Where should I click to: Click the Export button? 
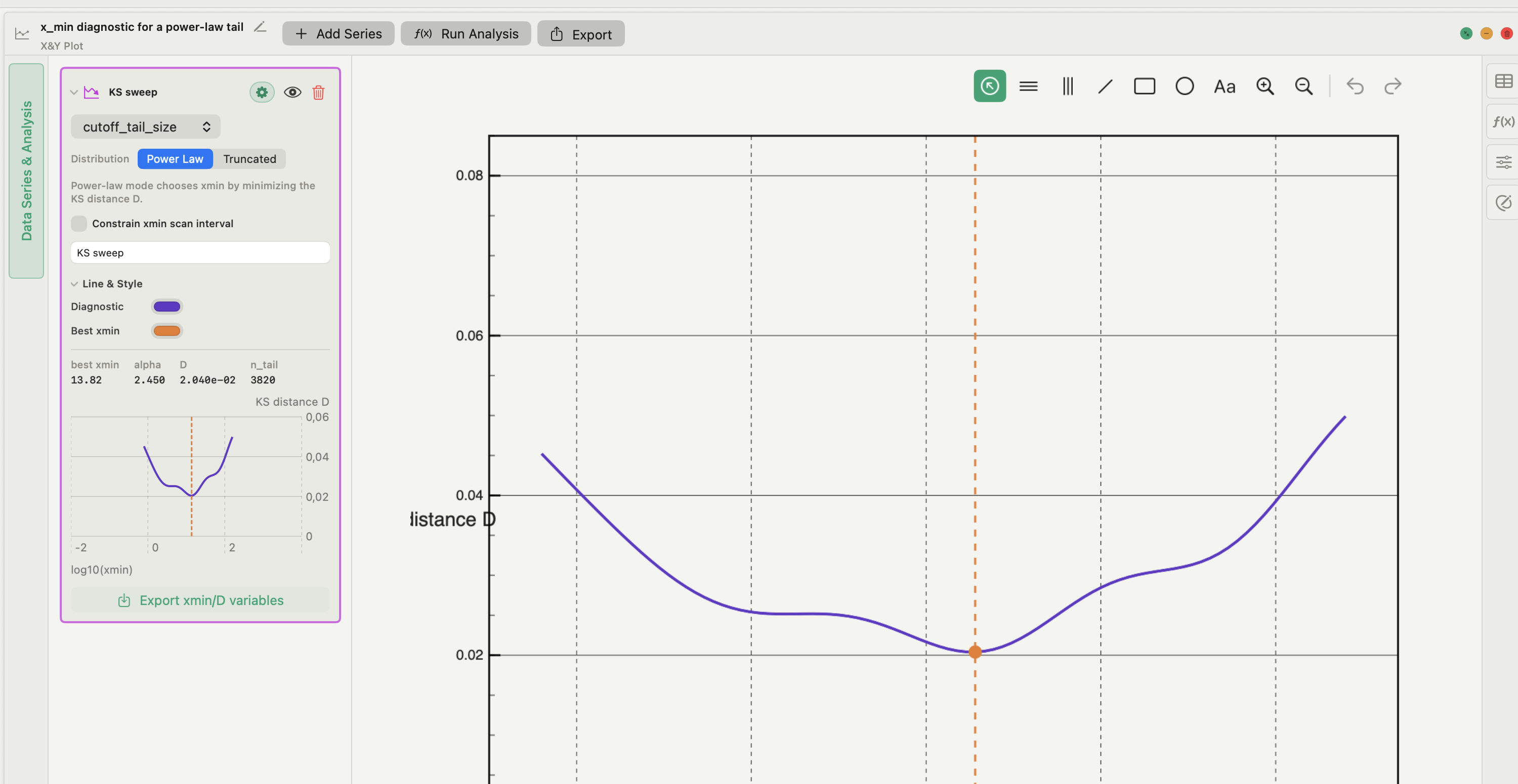click(x=580, y=34)
